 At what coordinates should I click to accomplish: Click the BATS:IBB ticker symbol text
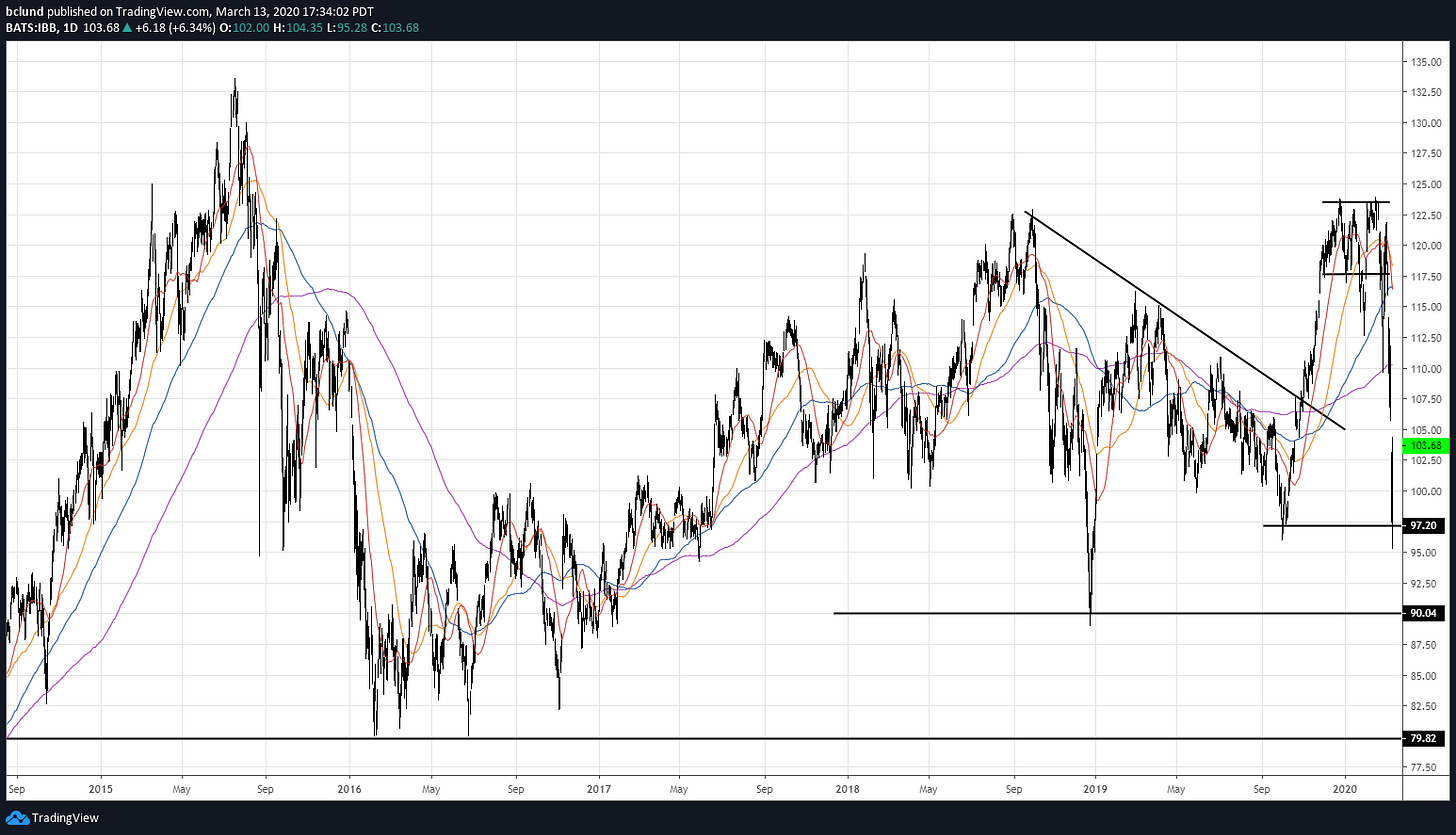[27, 26]
